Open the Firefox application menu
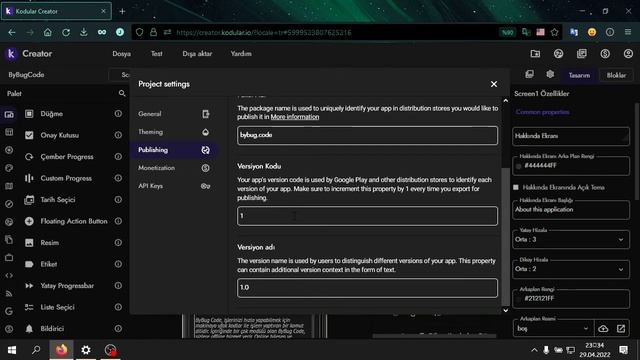The image size is (640, 360). tap(628, 32)
